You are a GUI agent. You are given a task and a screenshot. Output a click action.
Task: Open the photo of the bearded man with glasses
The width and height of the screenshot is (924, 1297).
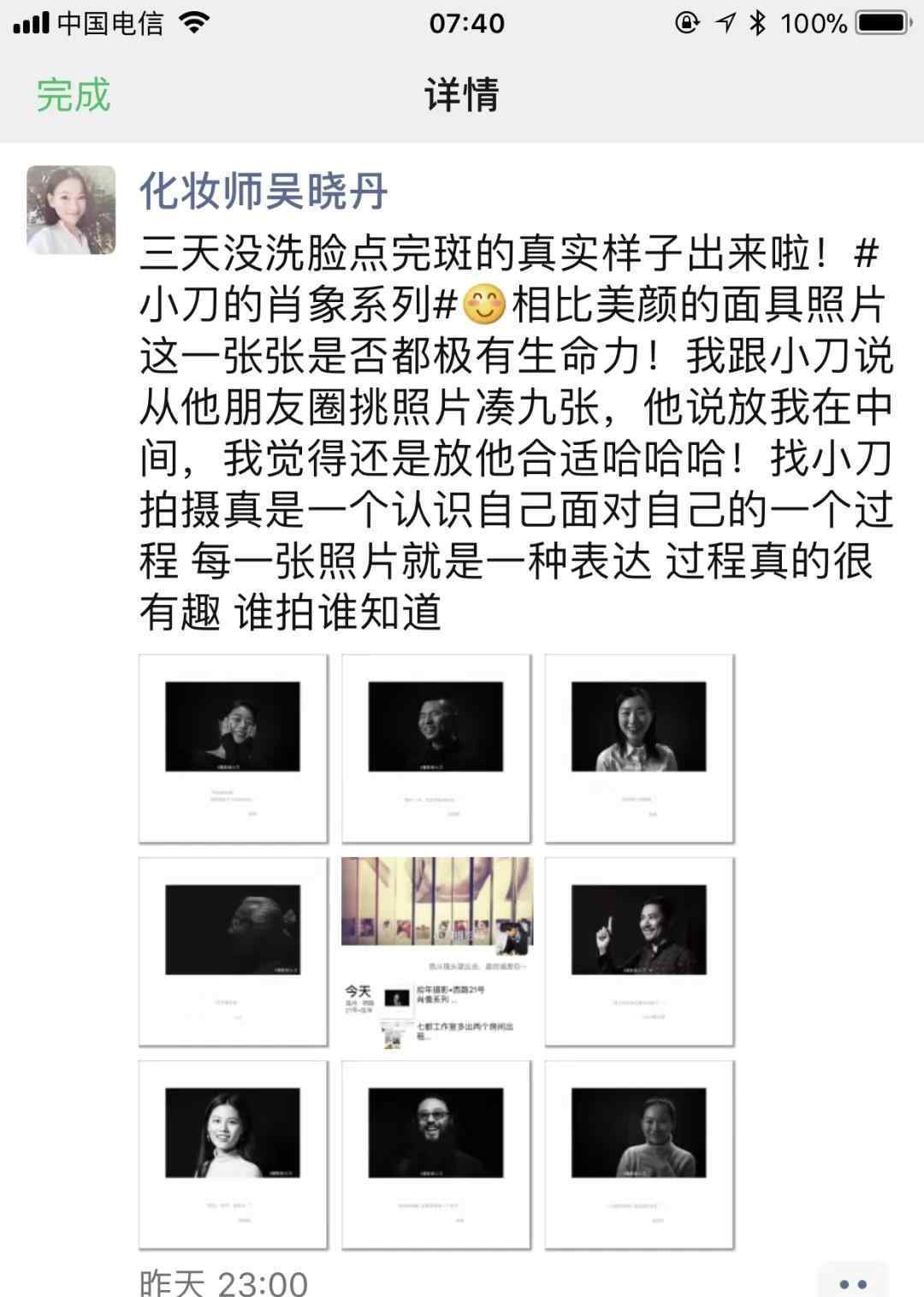[x=436, y=1155]
